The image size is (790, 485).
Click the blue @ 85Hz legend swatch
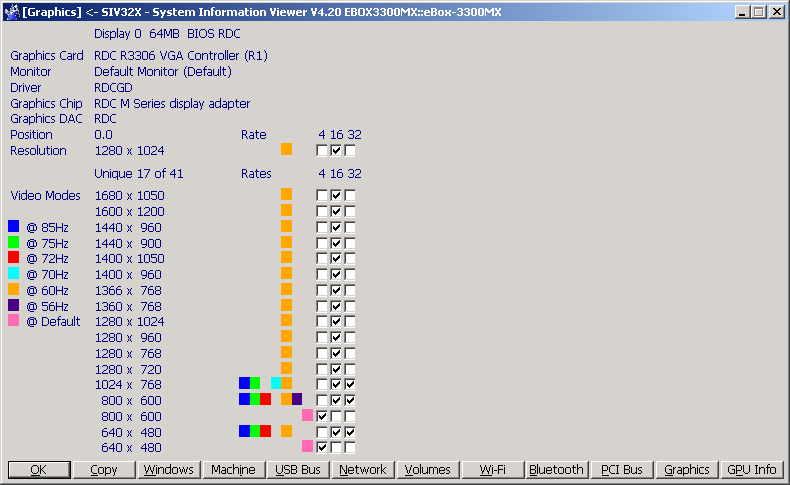point(13,226)
